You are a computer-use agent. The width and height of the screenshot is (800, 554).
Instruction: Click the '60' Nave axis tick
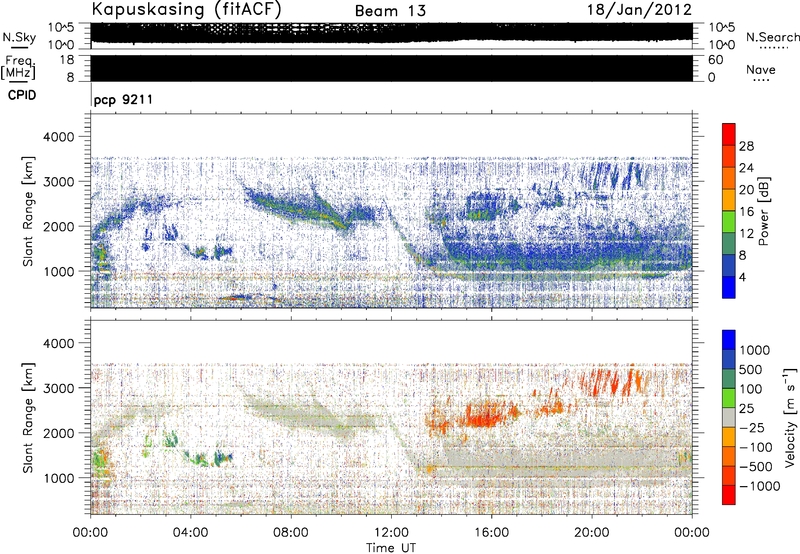[x=715, y=60]
